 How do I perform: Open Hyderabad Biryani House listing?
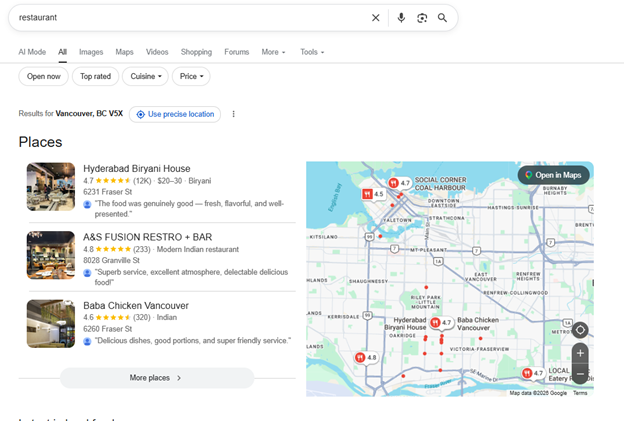coord(136,169)
